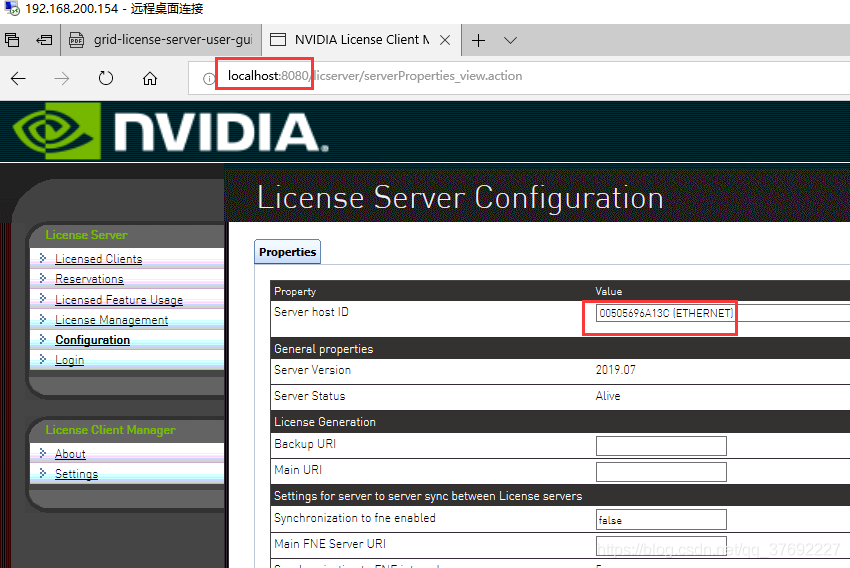Viewport: 850px width, 568px height.
Task: Go to the Home page icon
Action: coord(150,79)
